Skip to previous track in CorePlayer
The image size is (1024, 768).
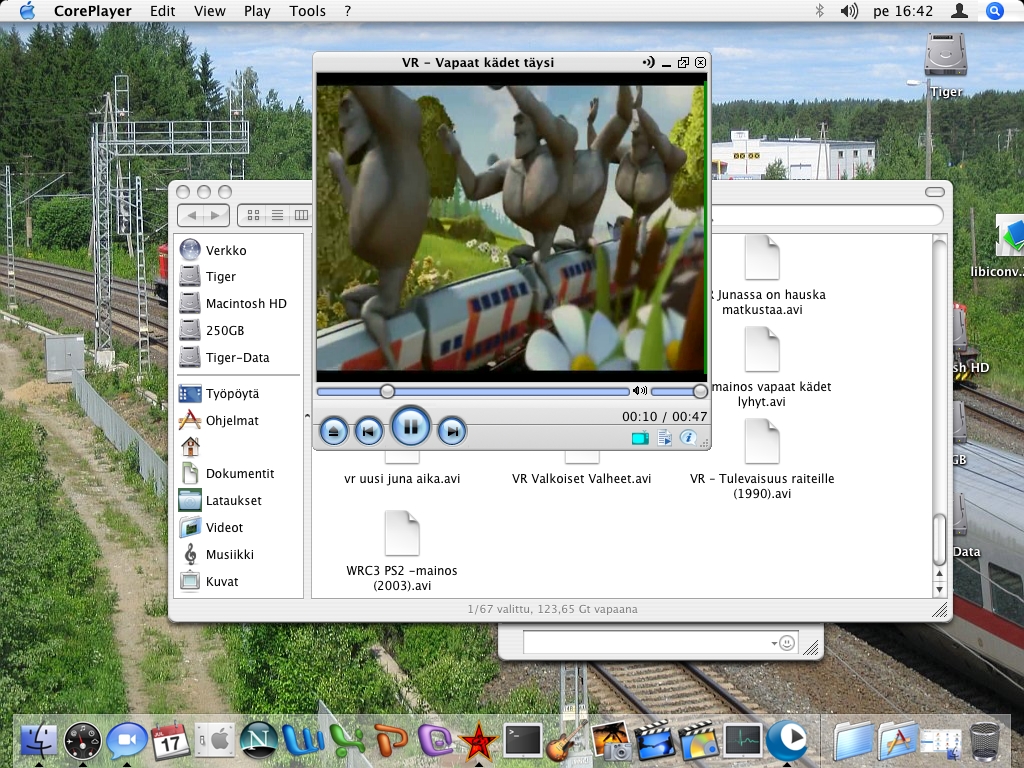(369, 431)
